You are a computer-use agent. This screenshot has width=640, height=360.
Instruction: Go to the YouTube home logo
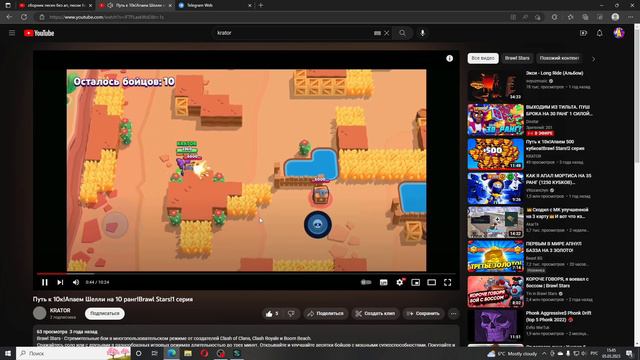click(x=39, y=33)
